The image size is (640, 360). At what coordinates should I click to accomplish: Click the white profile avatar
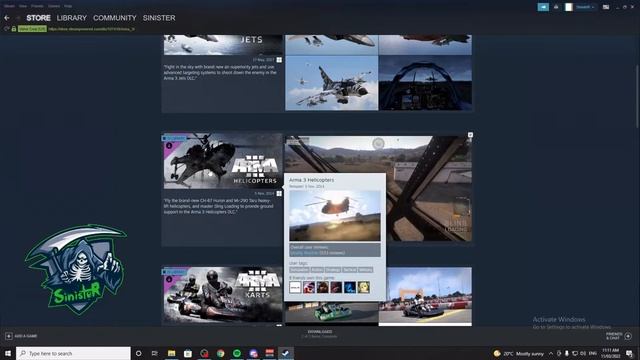[x=569, y=7]
